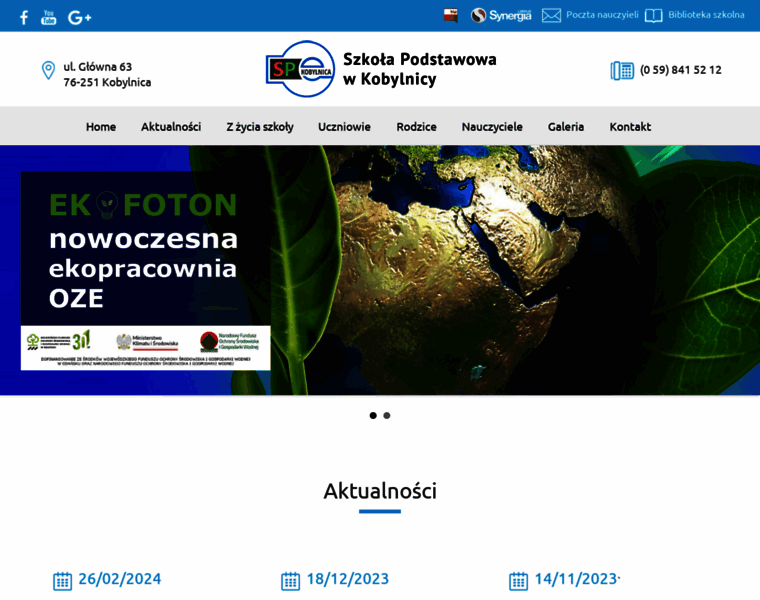Click the calendar icon beside 26/02/2024
760x600 pixels.
click(63, 581)
